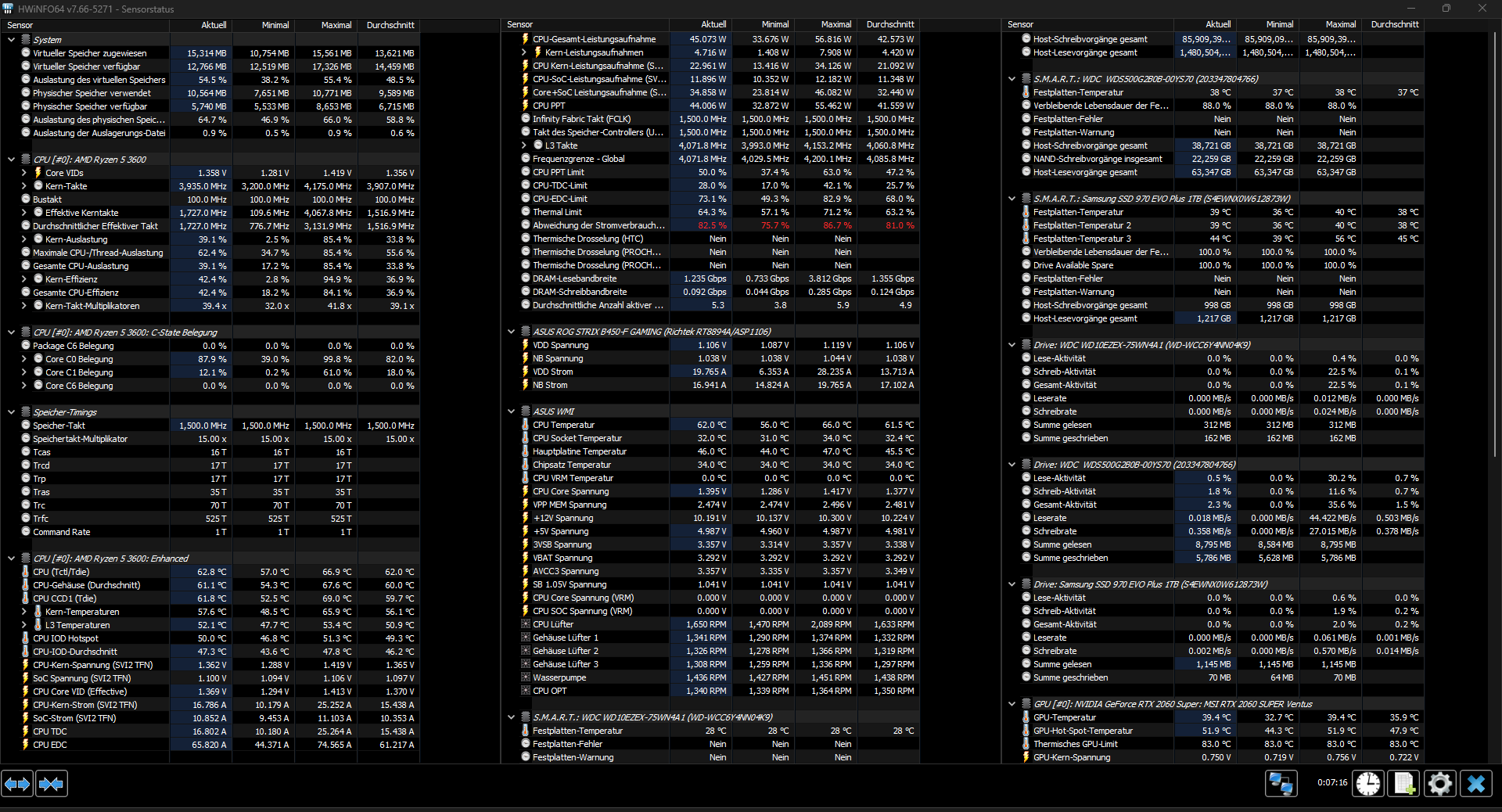The width and height of the screenshot is (1502, 812).
Task: Start logging with the document icon
Action: (1403, 783)
